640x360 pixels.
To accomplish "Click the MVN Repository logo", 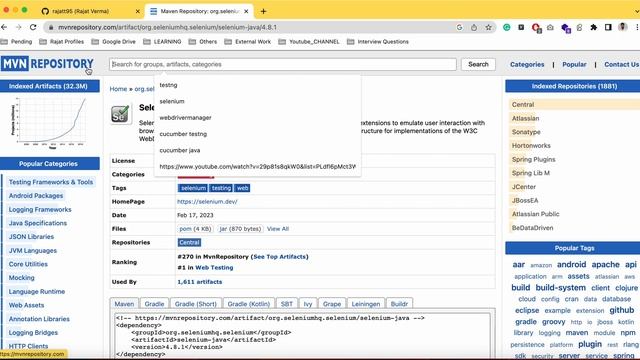I will coord(47,64).
